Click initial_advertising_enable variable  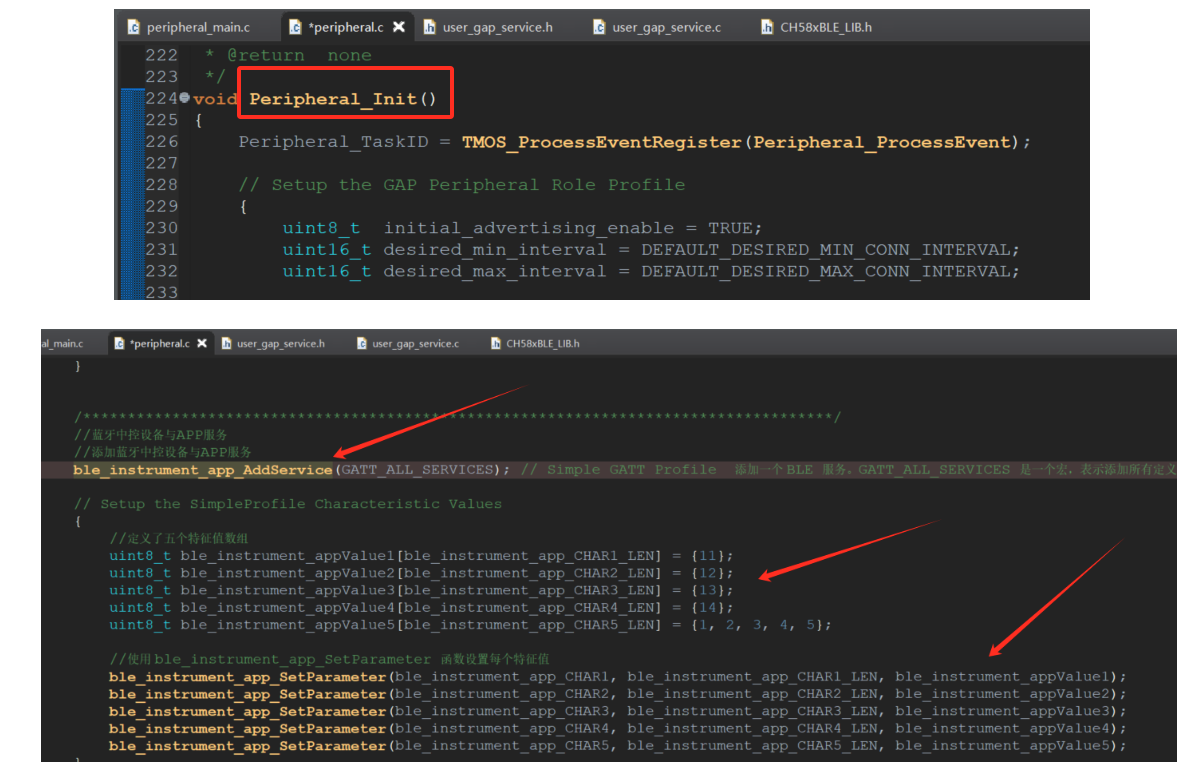pyautogui.click(x=529, y=228)
